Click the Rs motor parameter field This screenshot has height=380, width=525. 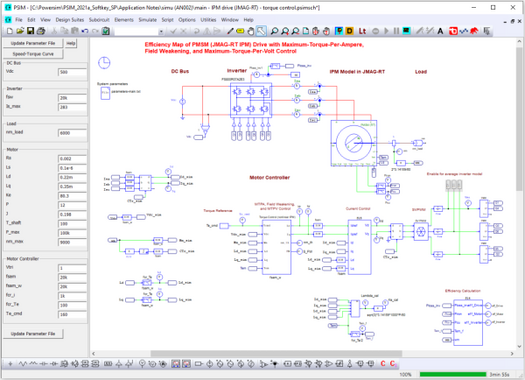tap(72, 159)
